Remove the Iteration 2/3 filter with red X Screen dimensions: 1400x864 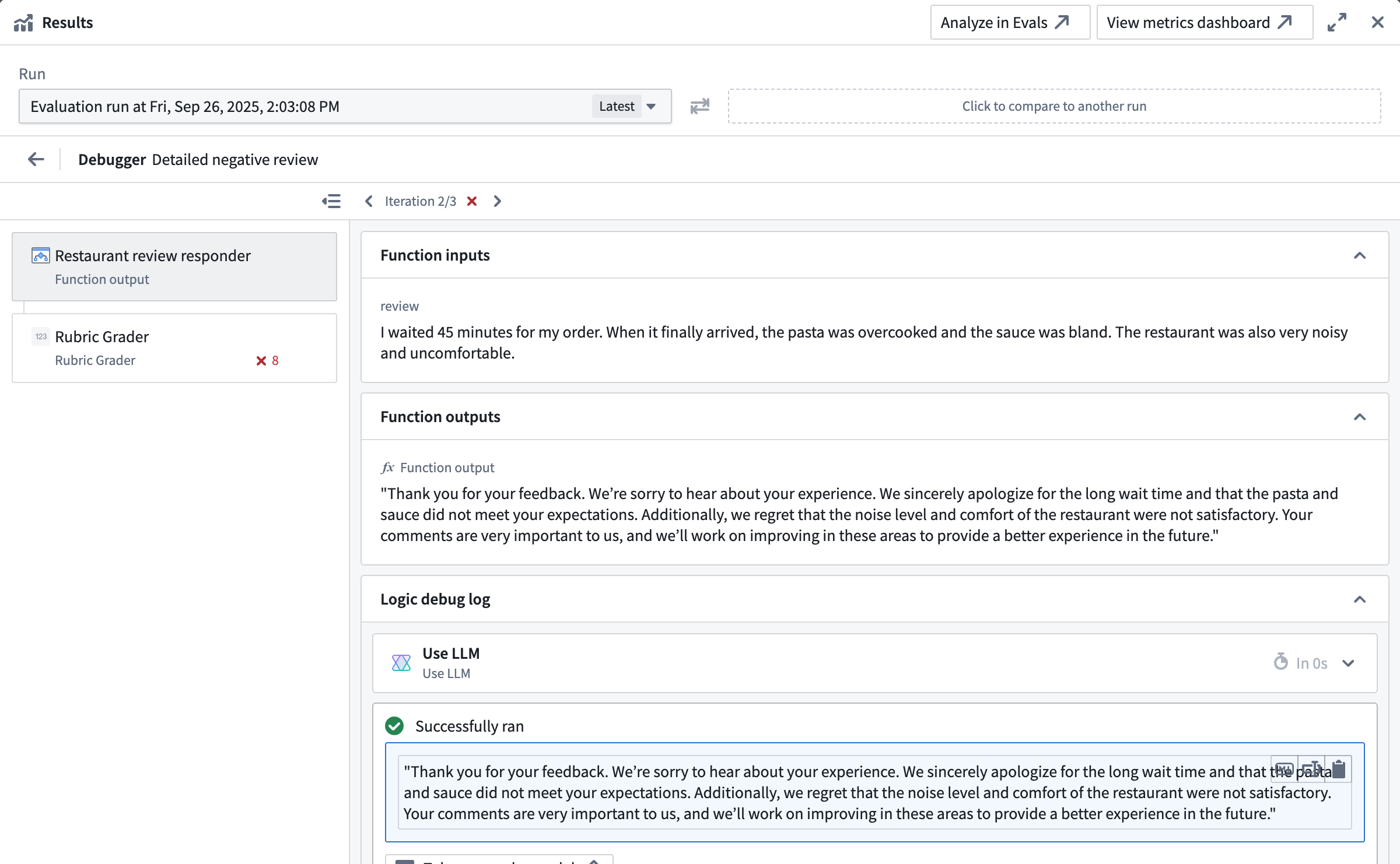click(473, 201)
